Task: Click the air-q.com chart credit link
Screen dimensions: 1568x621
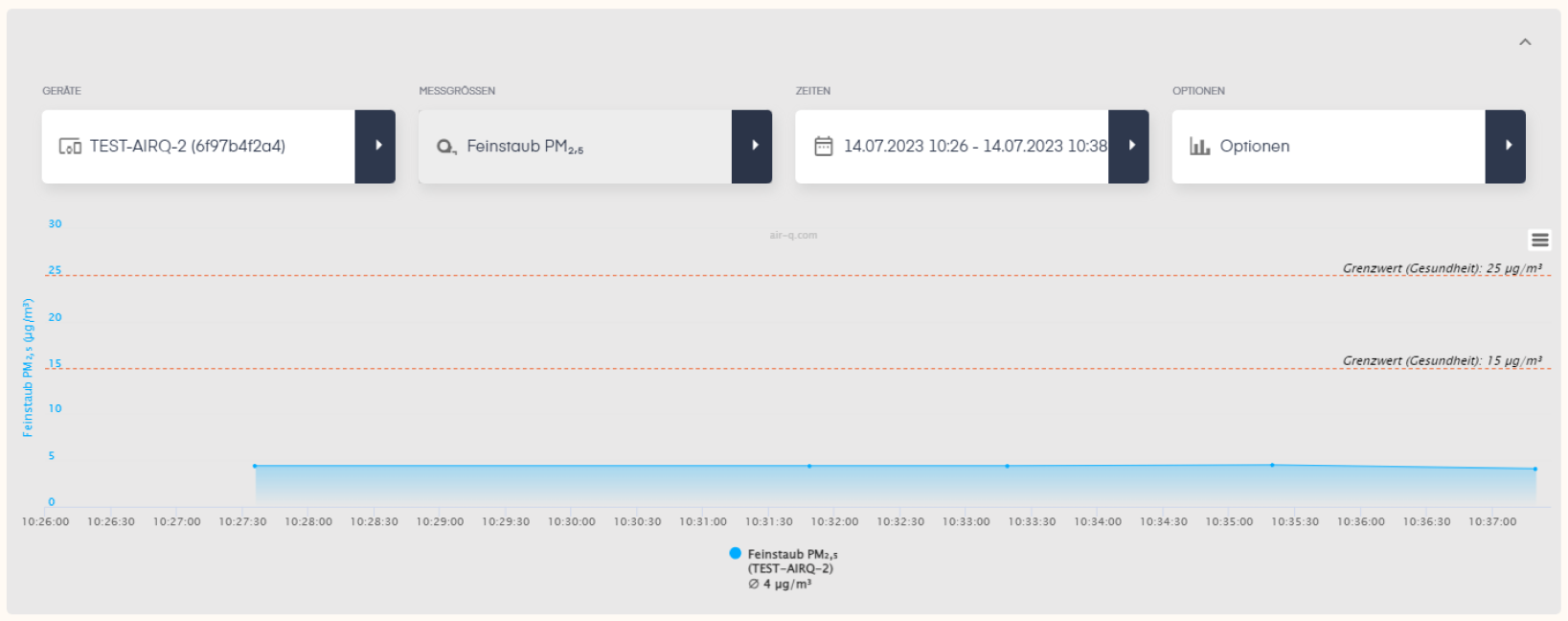Action: pyautogui.click(x=793, y=235)
